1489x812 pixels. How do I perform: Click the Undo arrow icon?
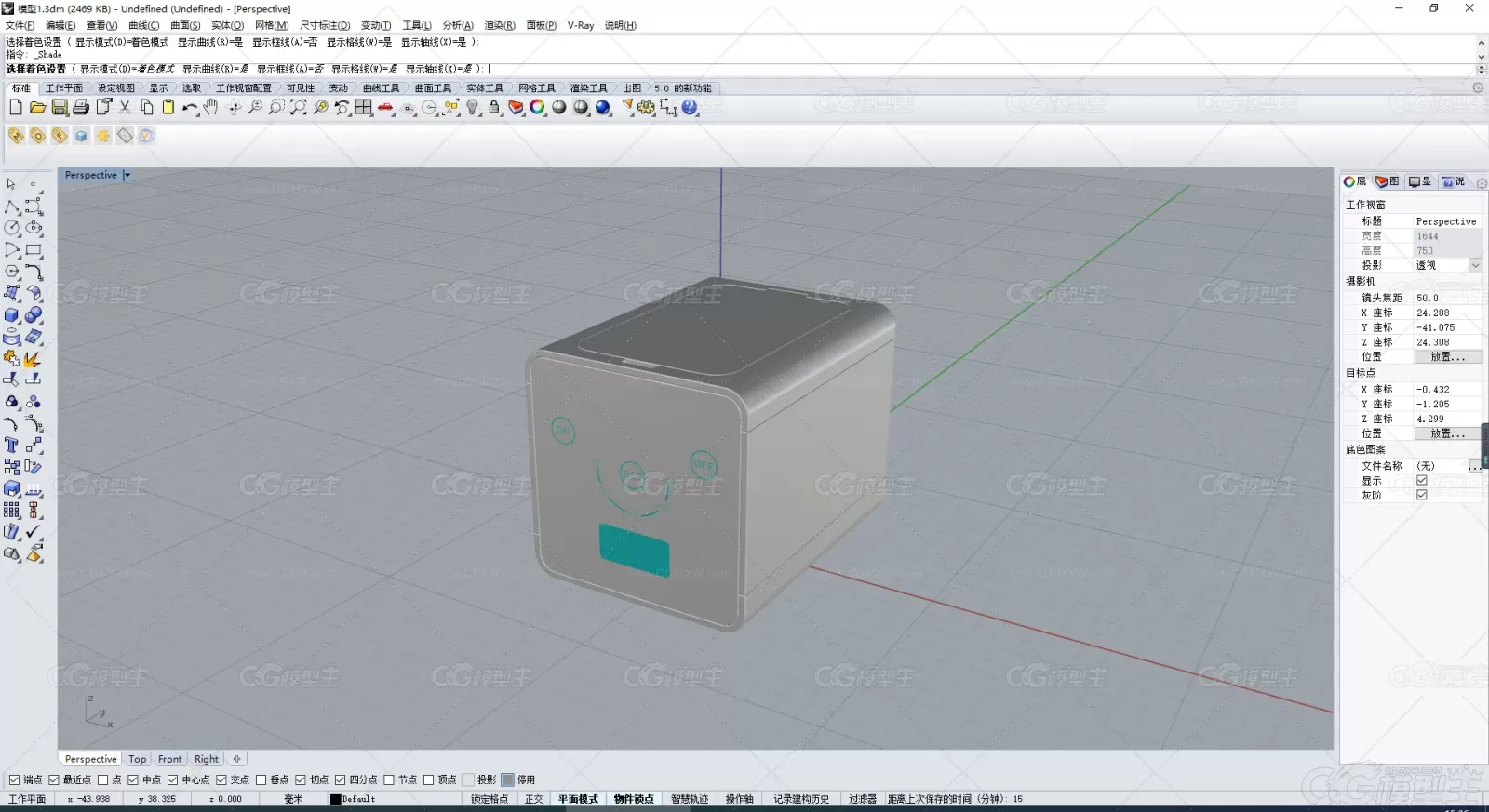(x=190, y=108)
